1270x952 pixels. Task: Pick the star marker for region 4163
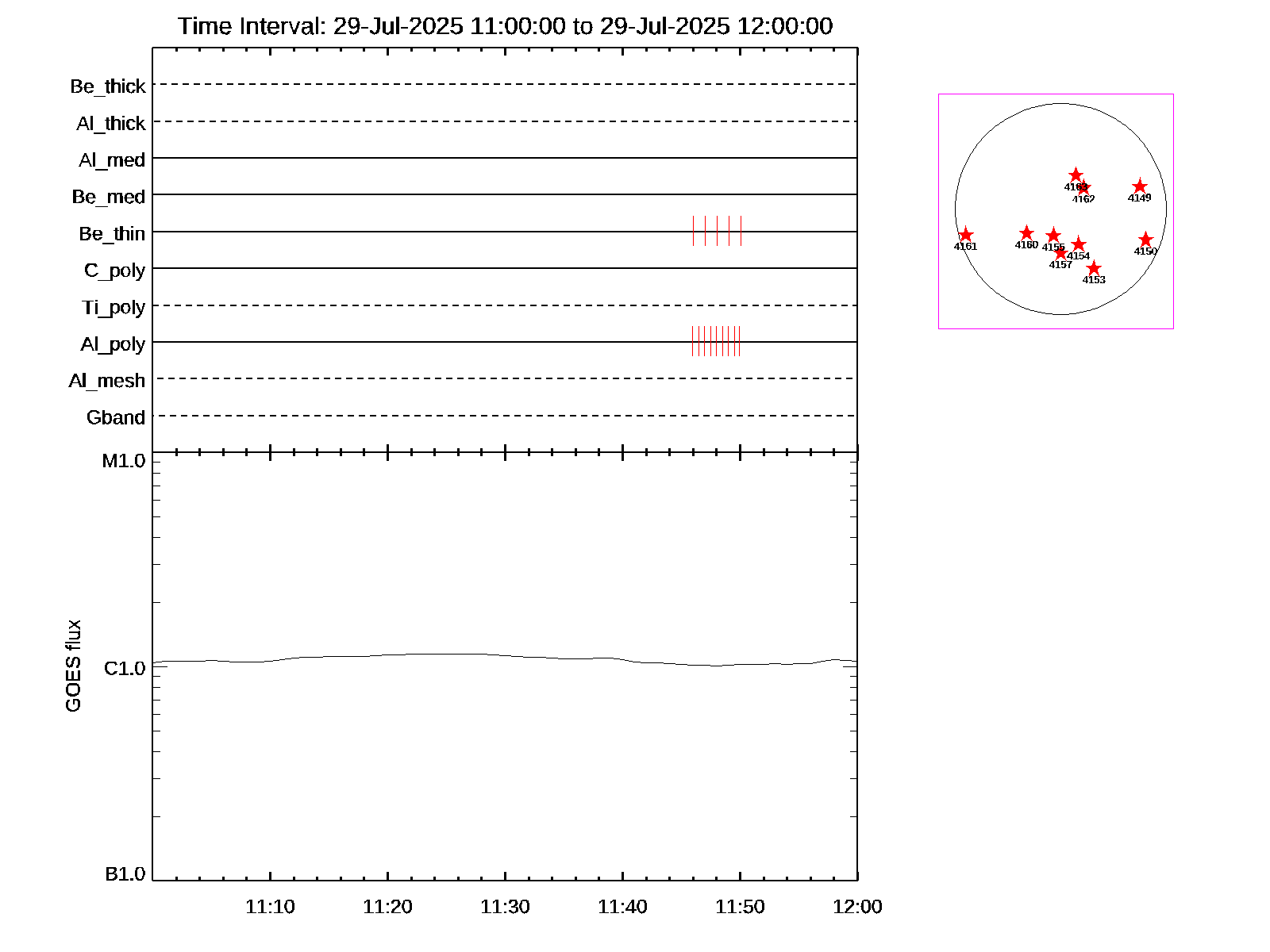(1076, 175)
